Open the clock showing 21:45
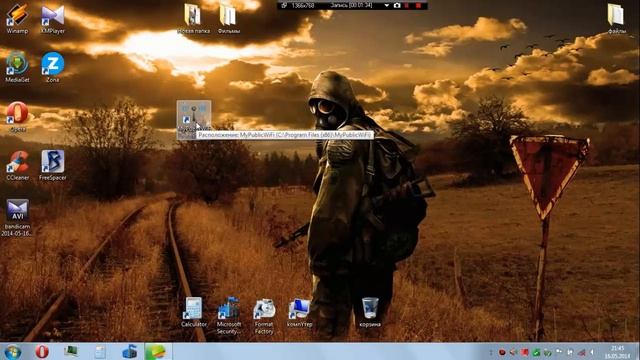The height and width of the screenshot is (360, 640). (618, 352)
